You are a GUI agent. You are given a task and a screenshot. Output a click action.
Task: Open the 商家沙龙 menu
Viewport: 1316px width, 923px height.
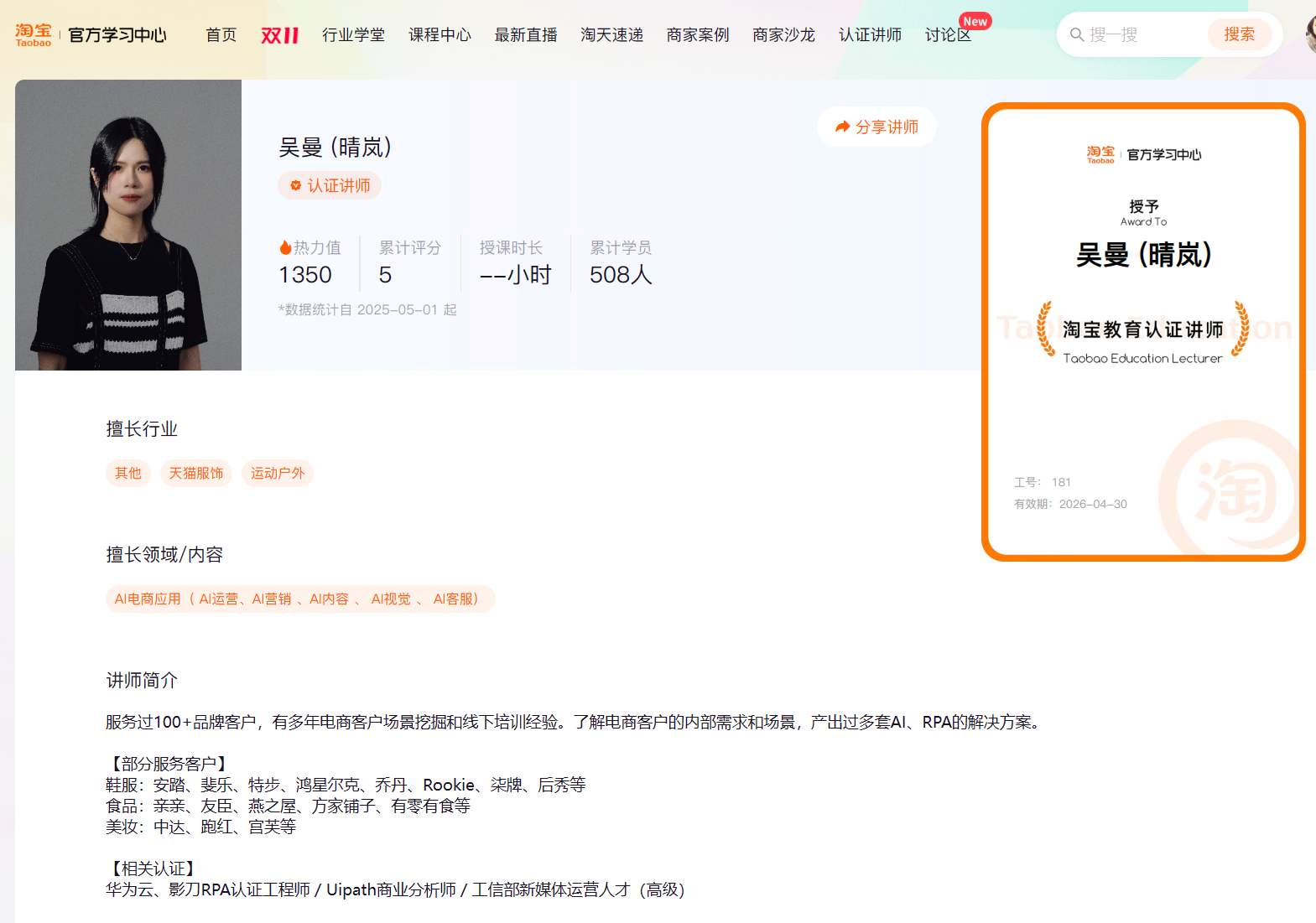[784, 34]
